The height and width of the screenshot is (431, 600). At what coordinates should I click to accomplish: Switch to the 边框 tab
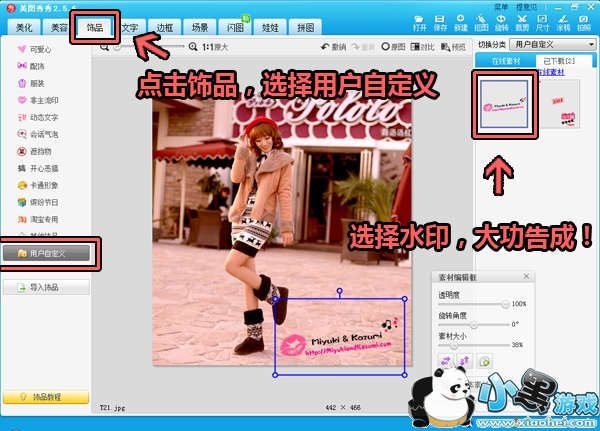click(x=165, y=27)
